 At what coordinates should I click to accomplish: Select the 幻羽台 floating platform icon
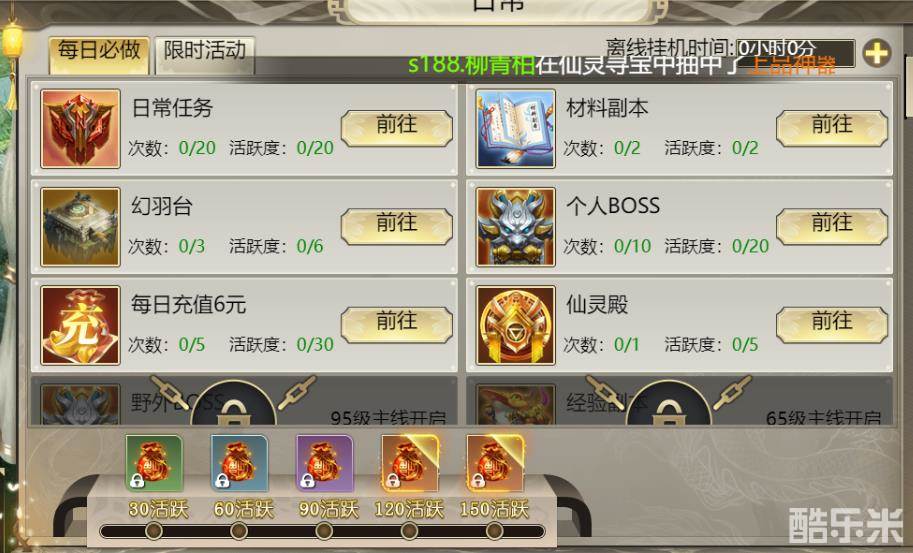[80, 227]
